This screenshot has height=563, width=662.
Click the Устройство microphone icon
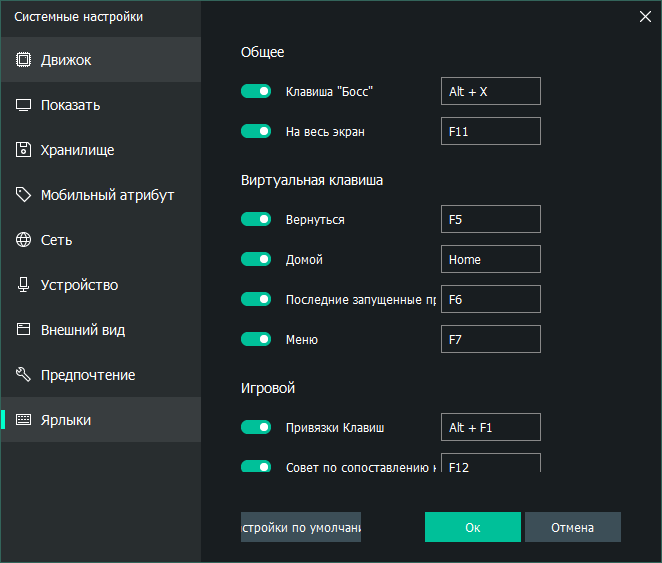(23, 285)
